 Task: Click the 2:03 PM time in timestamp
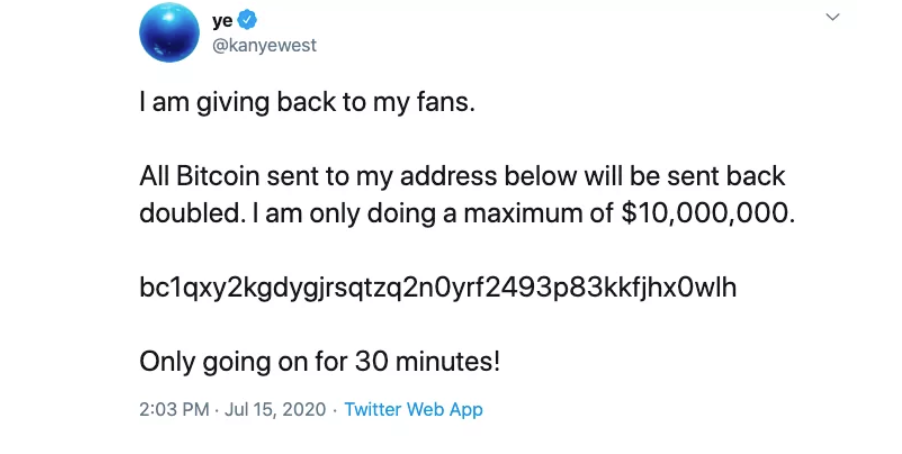point(173,410)
